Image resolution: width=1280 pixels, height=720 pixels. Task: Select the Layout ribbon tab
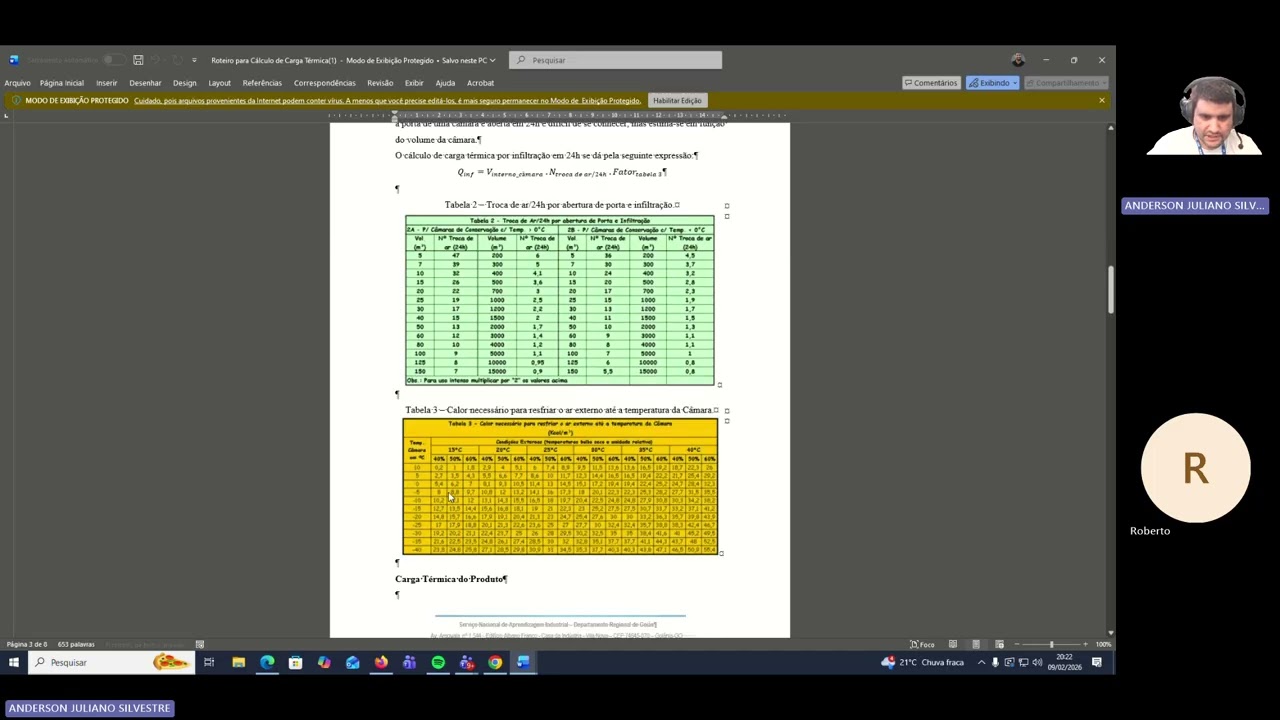click(x=219, y=83)
